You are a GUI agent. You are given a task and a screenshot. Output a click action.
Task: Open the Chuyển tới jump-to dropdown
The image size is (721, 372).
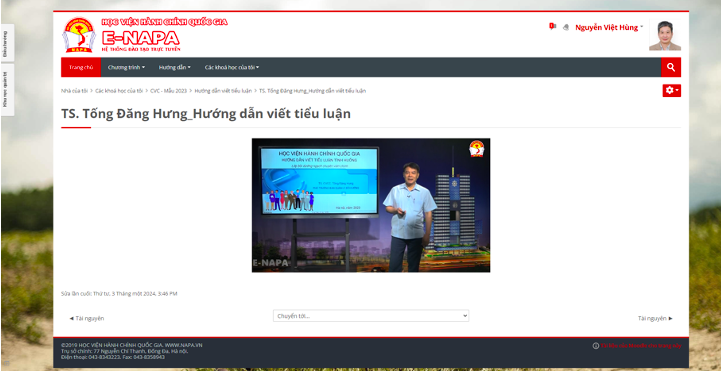(371, 316)
